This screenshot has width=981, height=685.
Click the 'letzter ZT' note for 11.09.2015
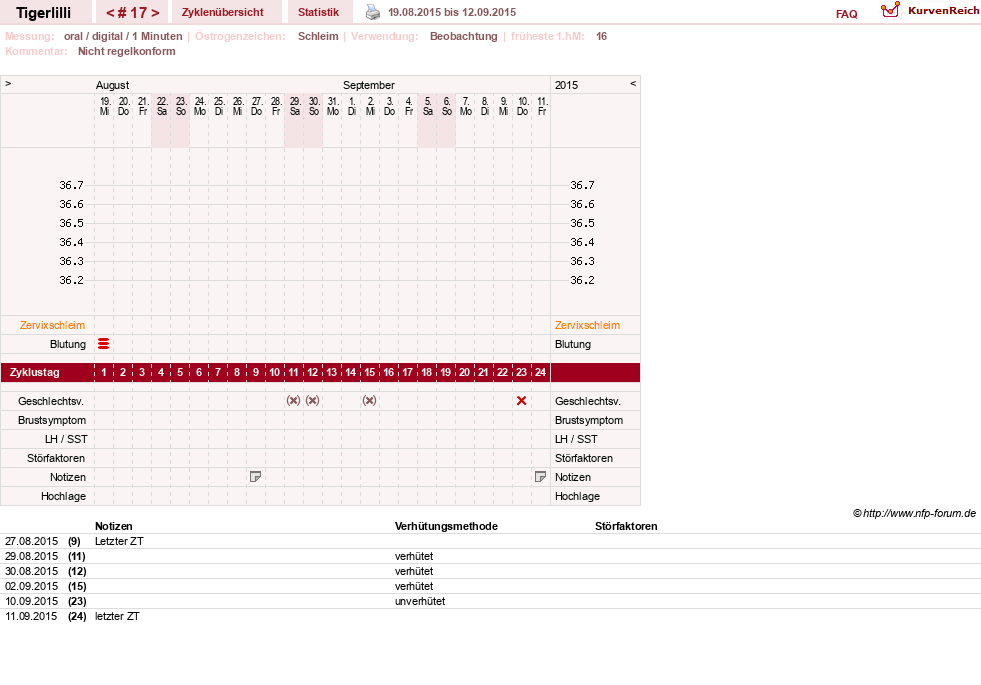117,616
